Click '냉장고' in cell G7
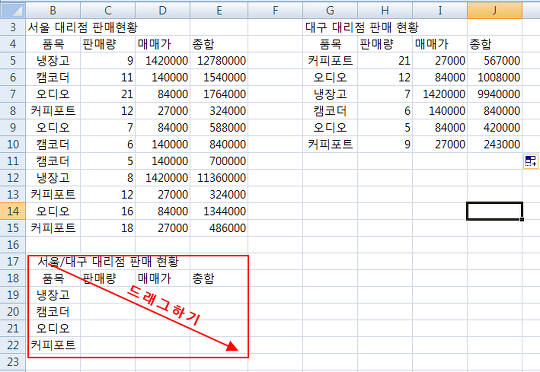Viewport: 540px width, 372px height. tap(330, 94)
